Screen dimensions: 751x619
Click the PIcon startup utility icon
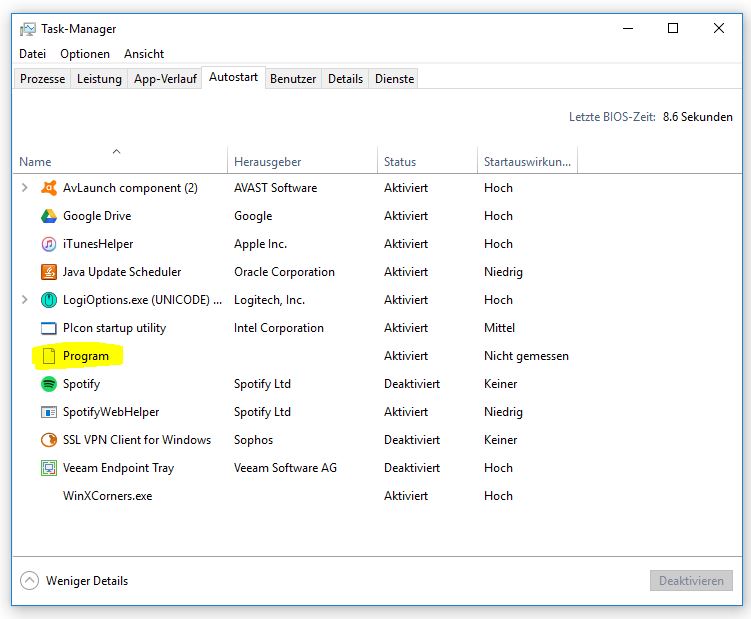point(49,328)
